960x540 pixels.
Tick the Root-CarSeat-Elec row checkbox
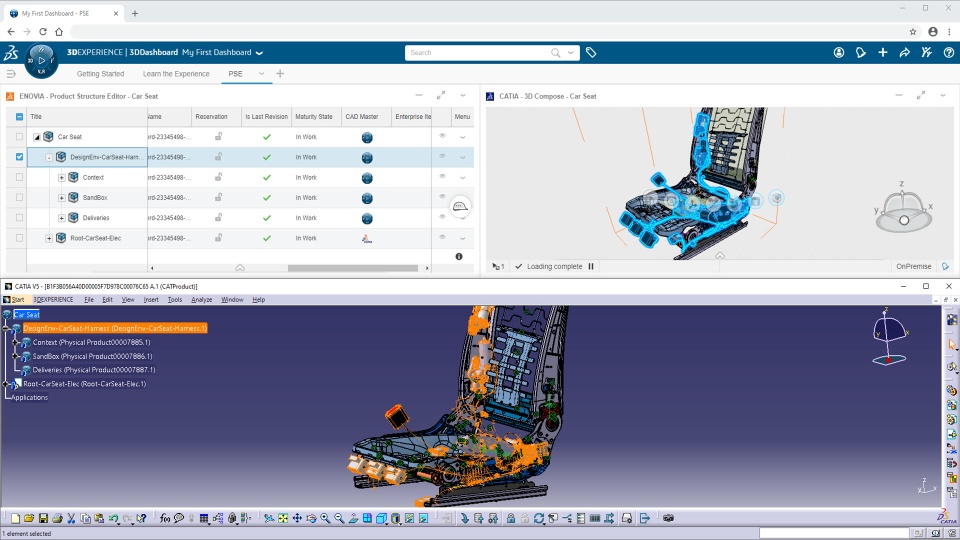(x=19, y=238)
